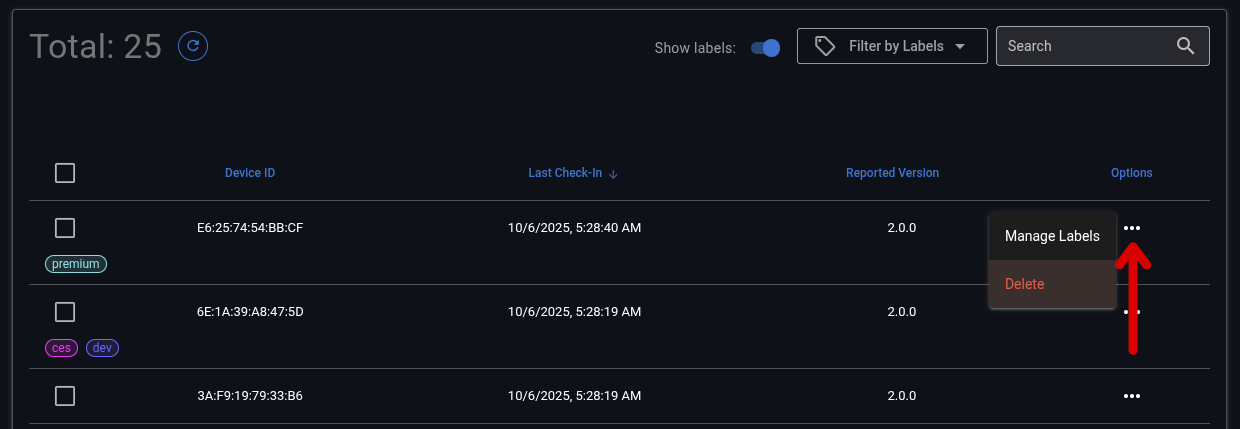Sort by Device ID column header

(x=250, y=173)
